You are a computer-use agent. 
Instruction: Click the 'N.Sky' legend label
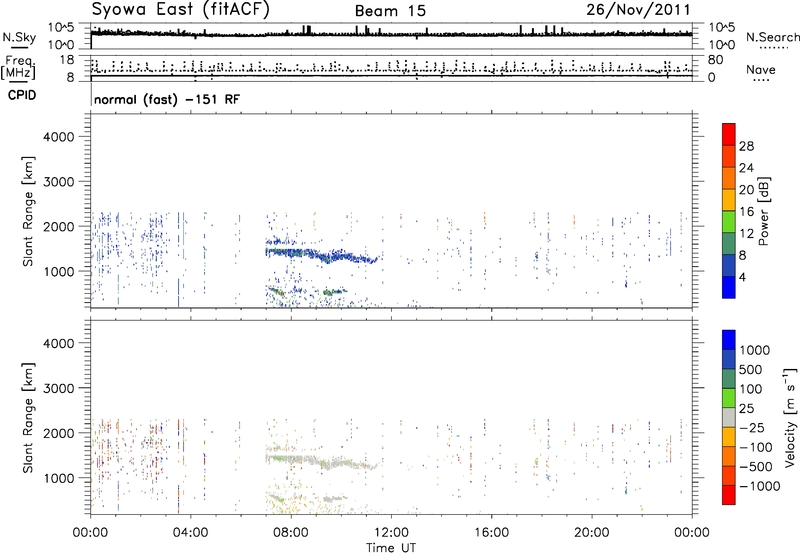point(19,37)
